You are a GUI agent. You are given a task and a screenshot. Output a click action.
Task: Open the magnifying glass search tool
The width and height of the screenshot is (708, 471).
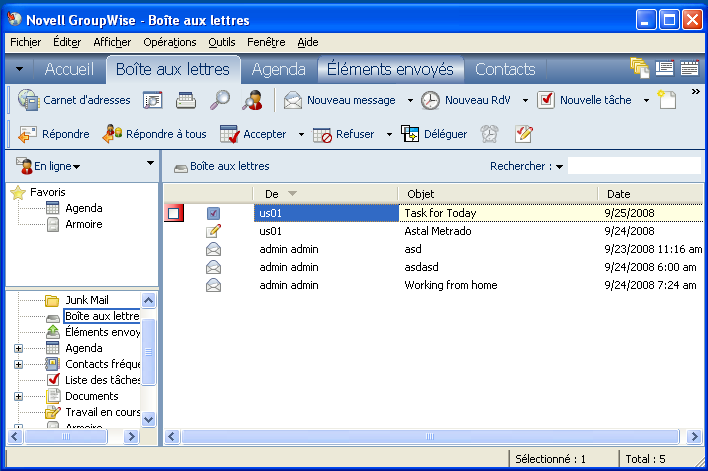[x=220, y=100]
